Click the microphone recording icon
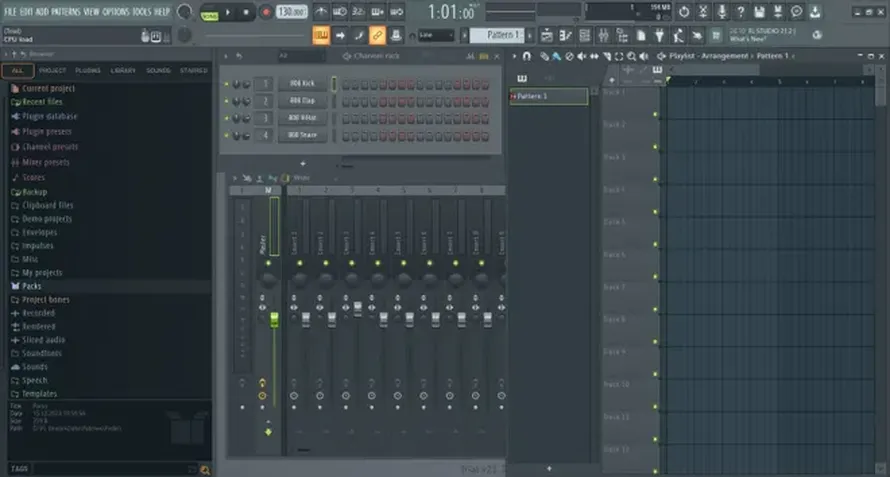 point(721,11)
